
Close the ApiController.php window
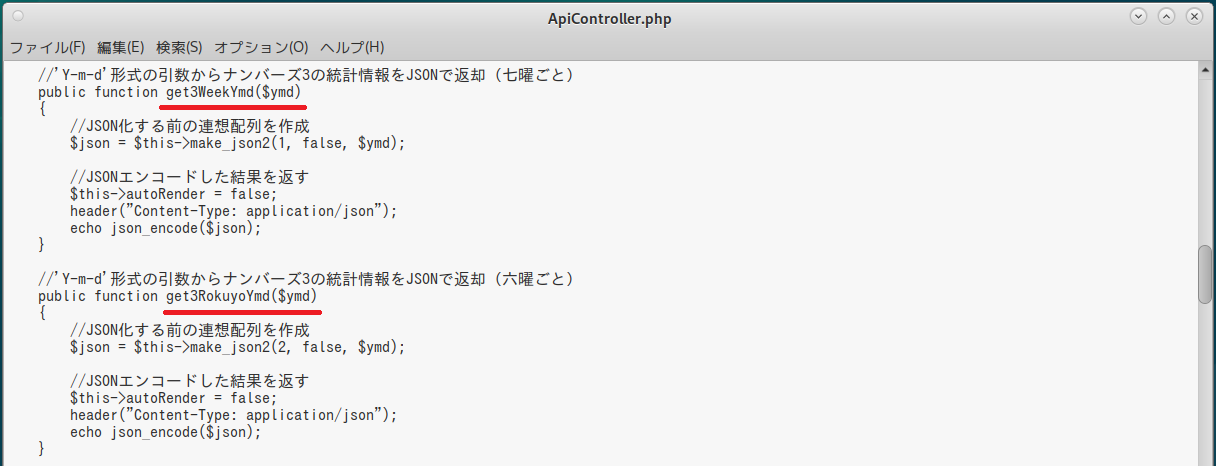click(x=1193, y=17)
